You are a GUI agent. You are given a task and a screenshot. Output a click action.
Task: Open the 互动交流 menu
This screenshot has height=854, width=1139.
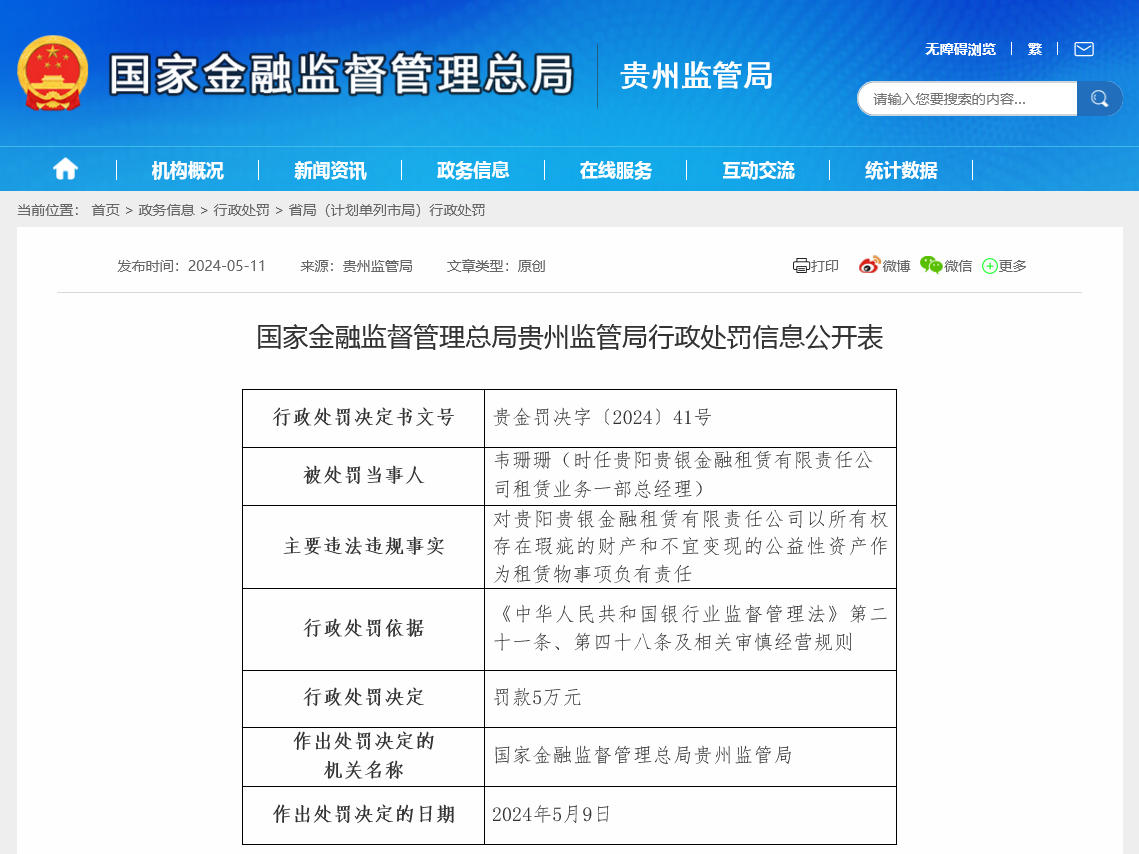coord(758,170)
